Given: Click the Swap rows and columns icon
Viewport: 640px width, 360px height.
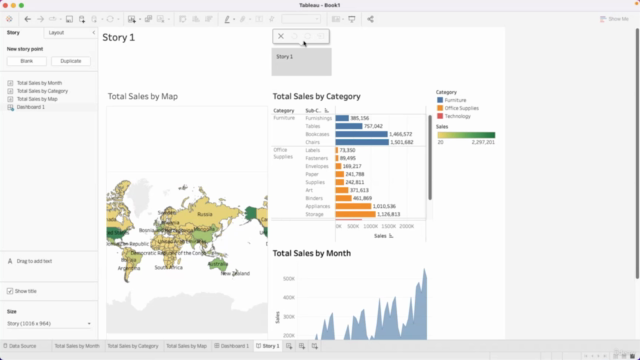Looking at the screenshot, I should [x=182, y=19].
